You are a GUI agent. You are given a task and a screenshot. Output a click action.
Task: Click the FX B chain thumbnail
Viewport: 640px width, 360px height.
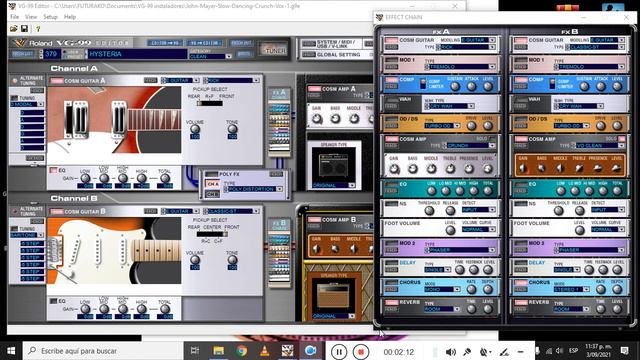(279, 253)
